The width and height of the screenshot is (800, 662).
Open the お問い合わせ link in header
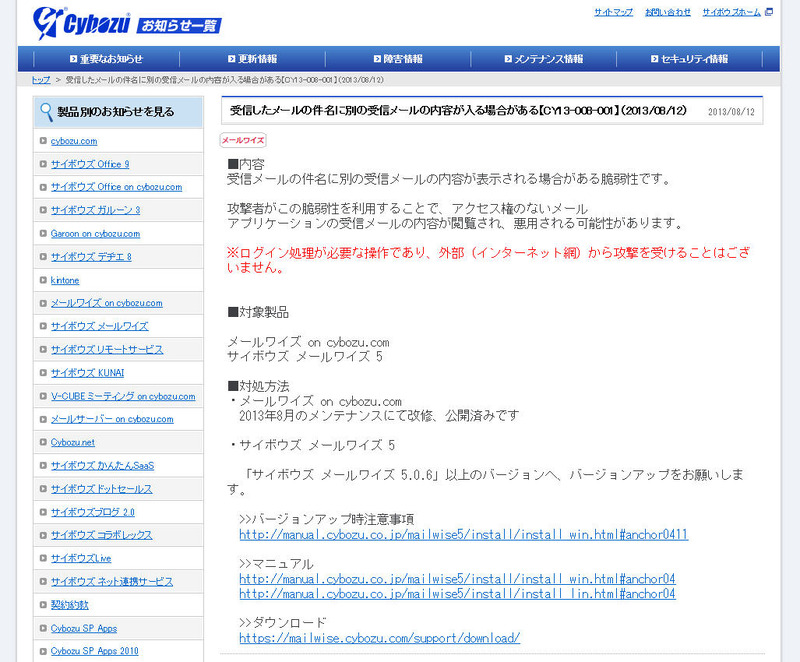667,12
